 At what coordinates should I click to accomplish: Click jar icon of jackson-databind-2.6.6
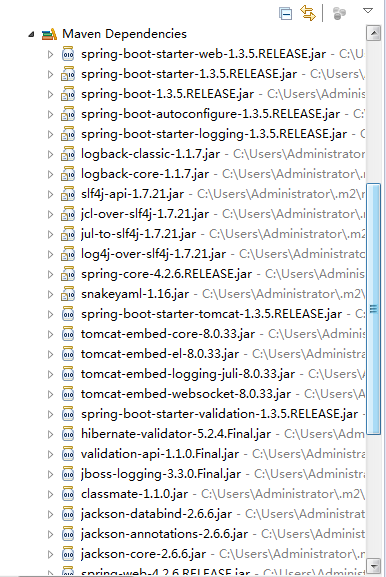point(68,513)
